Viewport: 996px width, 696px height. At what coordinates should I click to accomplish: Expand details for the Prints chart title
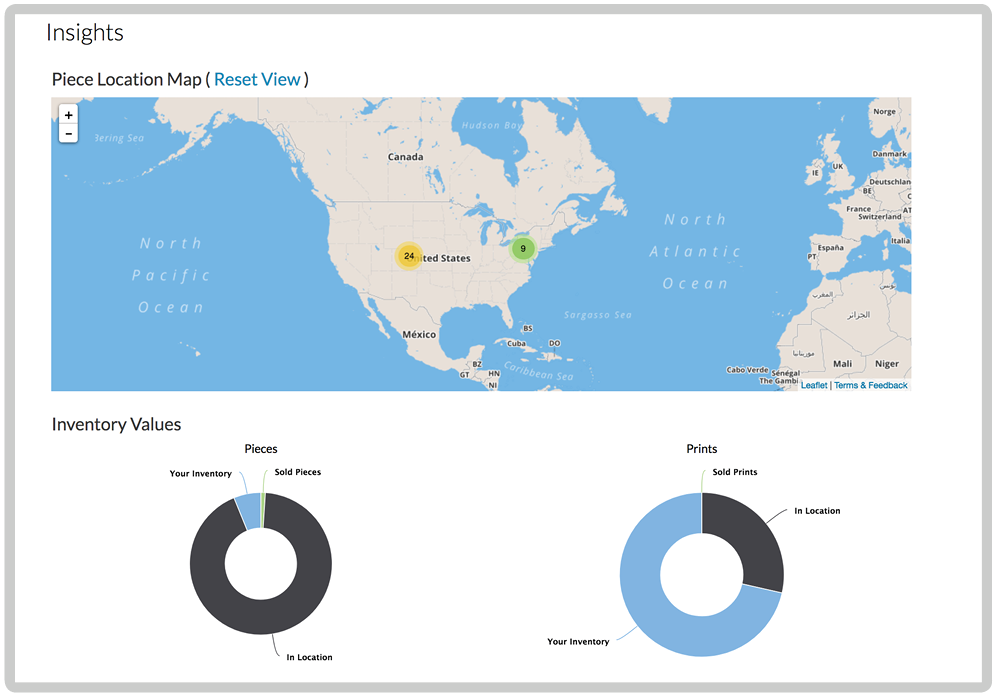(x=700, y=448)
